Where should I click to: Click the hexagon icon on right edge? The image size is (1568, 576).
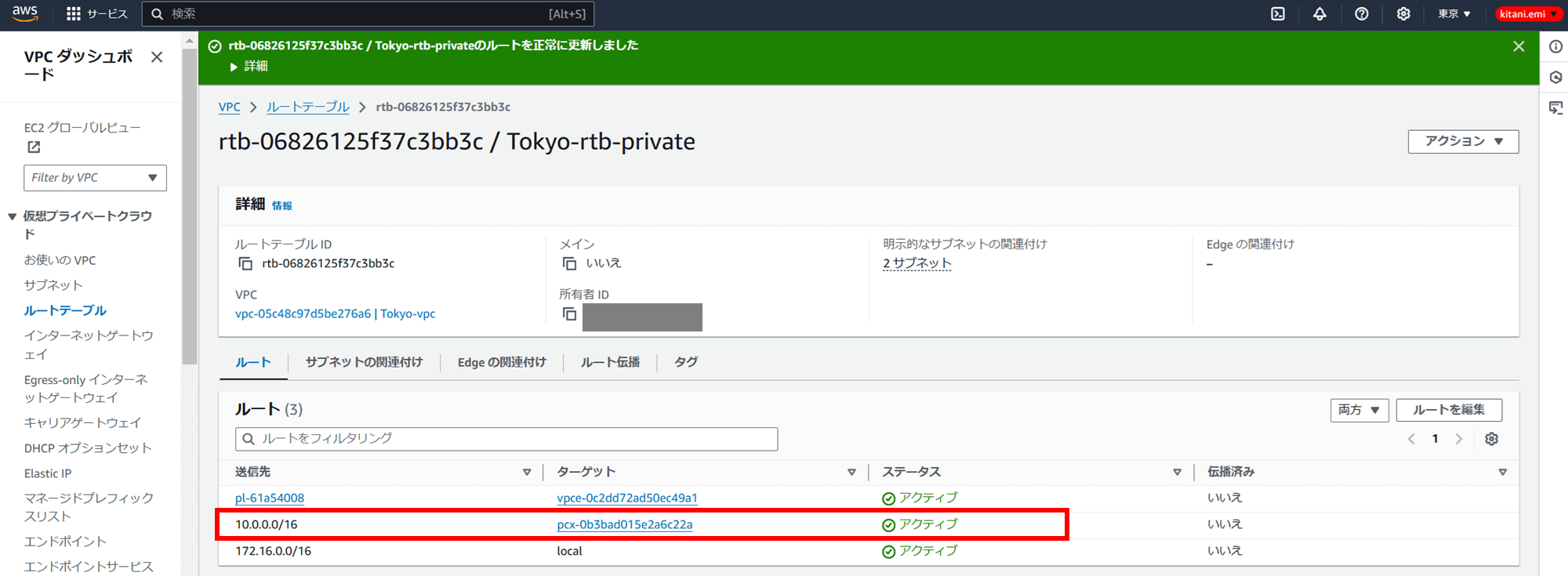click(x=1555, y=78)
